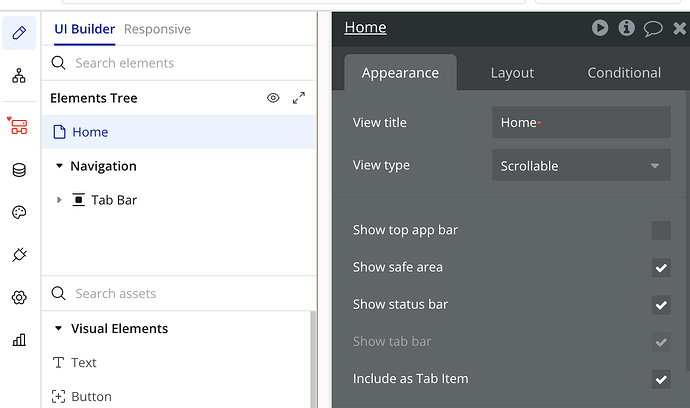This screenshot has height=408, width=690.
Task: Click the play icon in Home property header
Action: click(600, 28)
